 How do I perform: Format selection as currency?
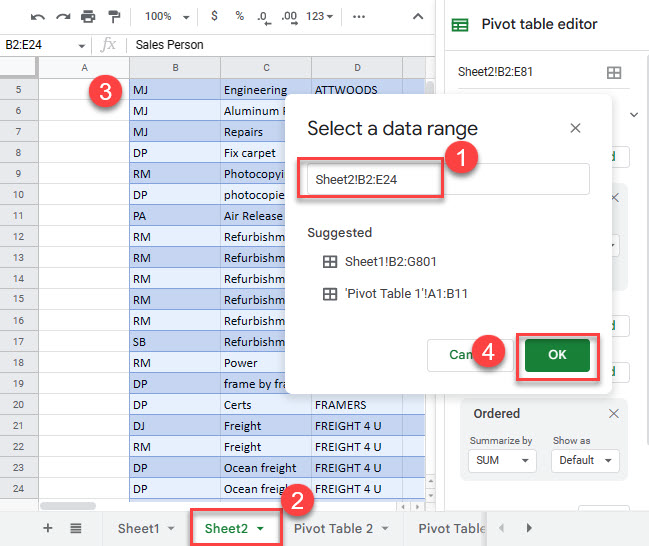point(215,17)
